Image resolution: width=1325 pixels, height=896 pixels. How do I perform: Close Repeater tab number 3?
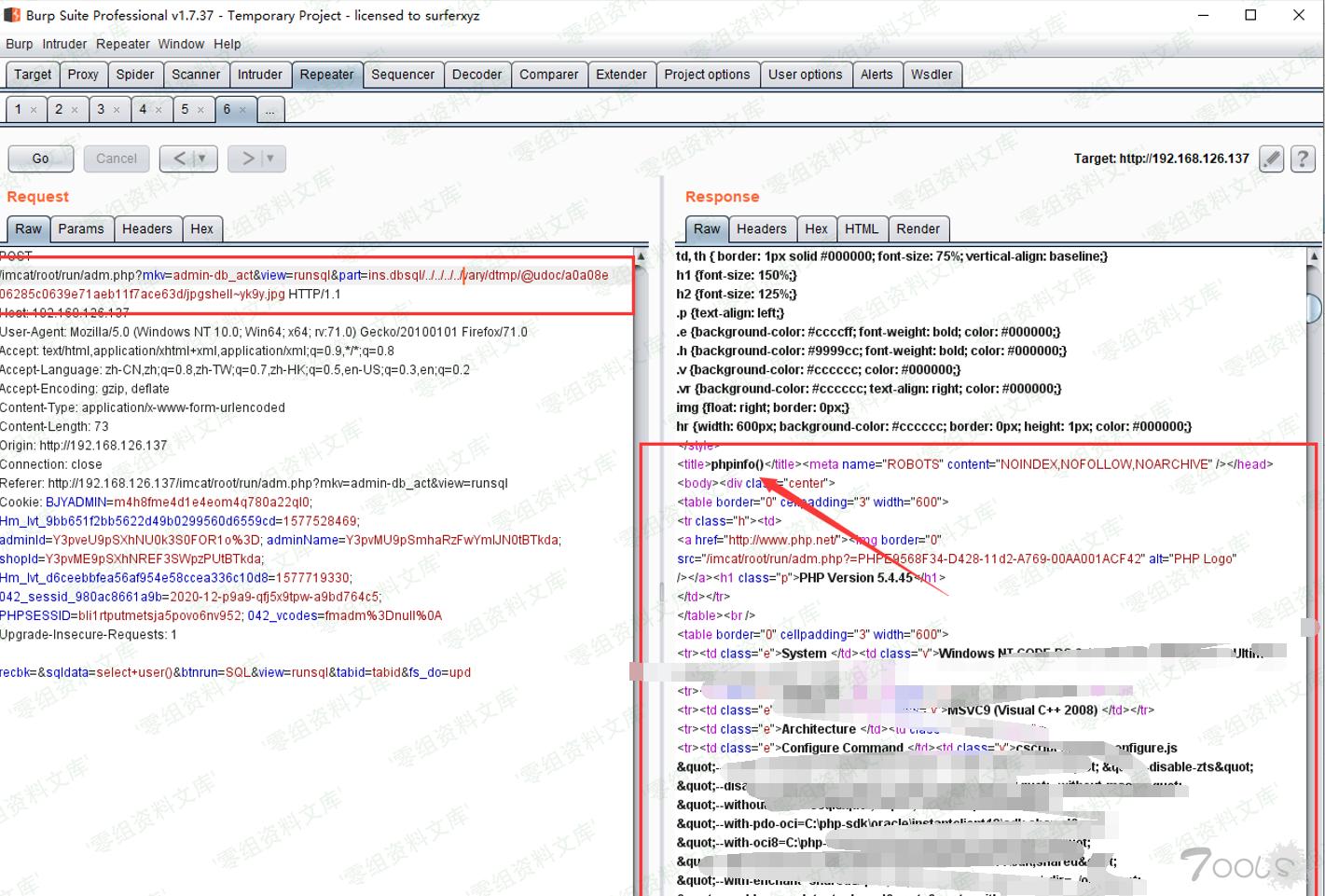117,110
